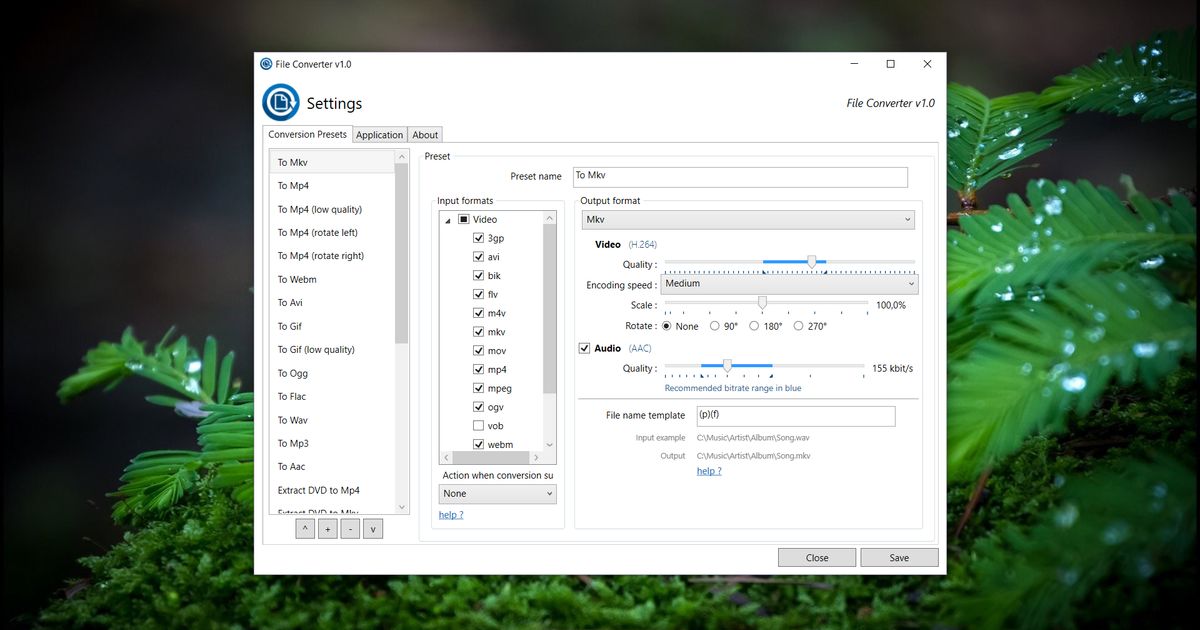Disable the Audio (AAC) output

[583, 348]
